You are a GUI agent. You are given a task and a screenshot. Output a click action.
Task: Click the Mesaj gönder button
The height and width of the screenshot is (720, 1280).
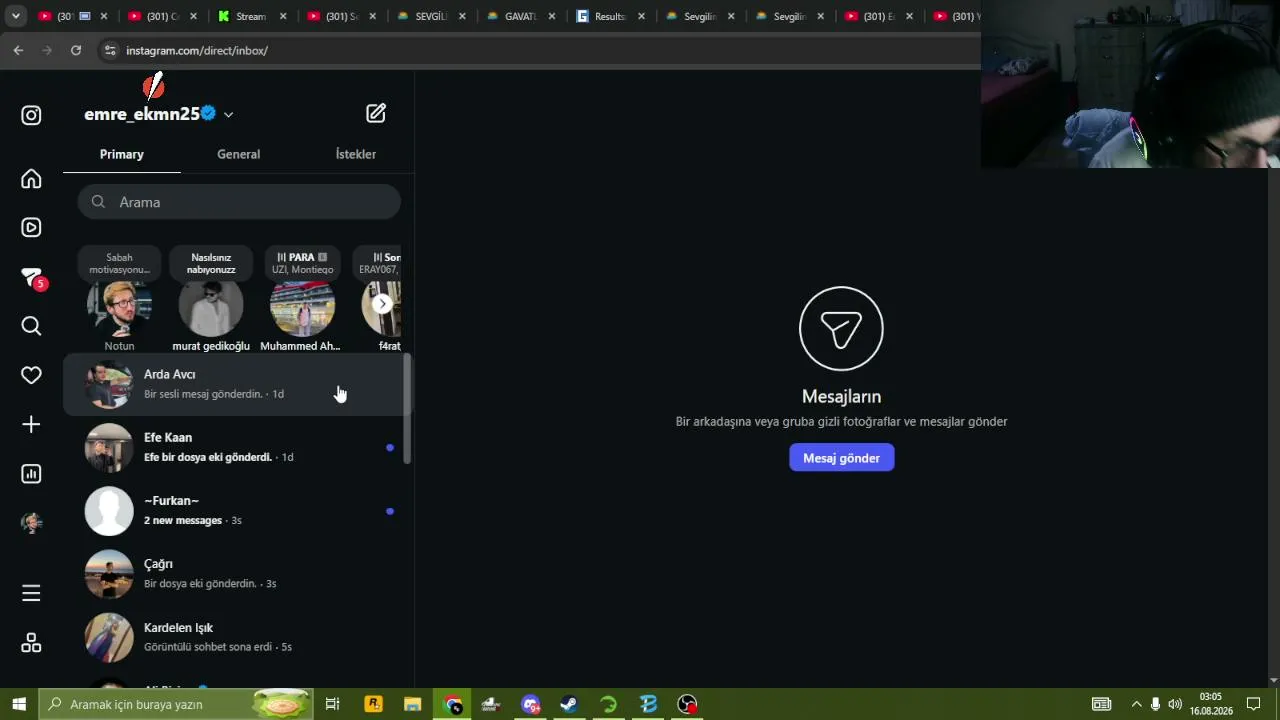842,458
